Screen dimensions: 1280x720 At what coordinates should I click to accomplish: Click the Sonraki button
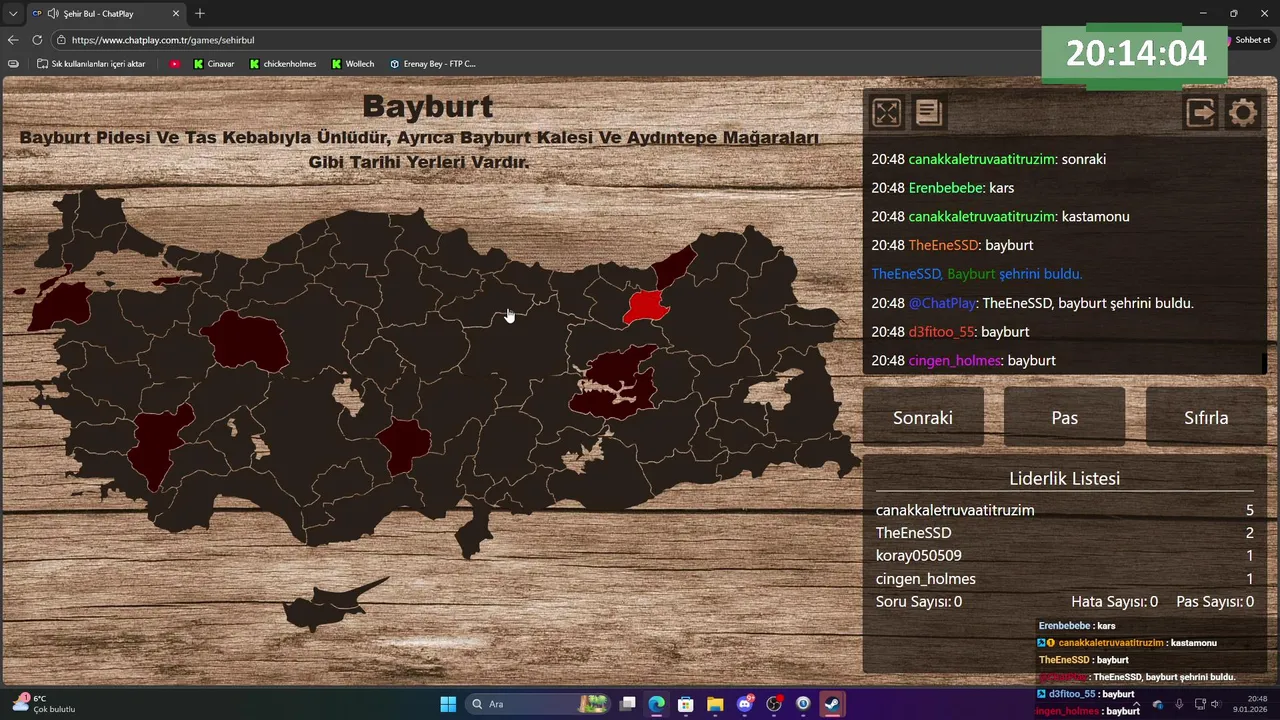923,417
